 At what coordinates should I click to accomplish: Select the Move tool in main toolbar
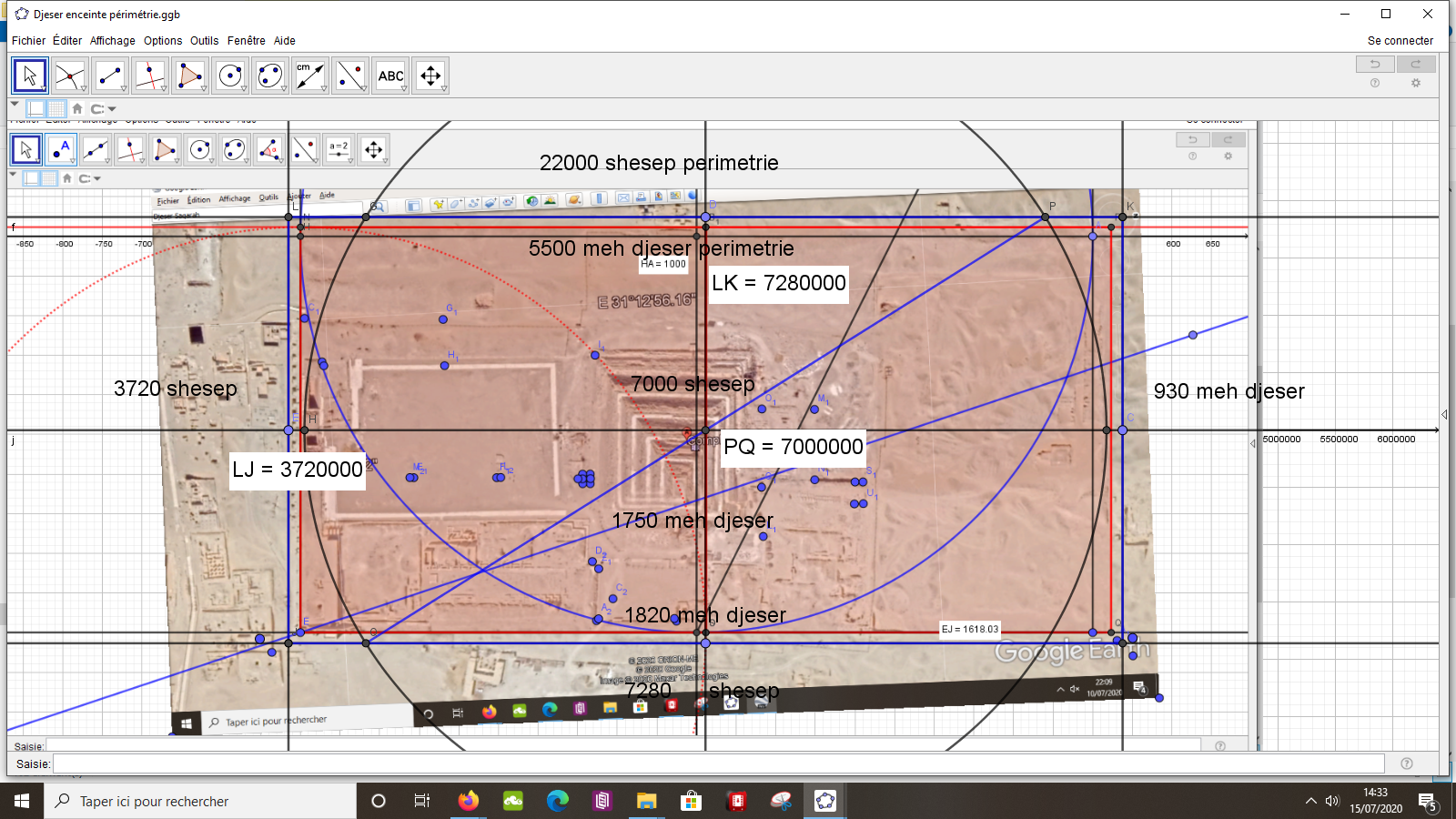coord(30,76)
